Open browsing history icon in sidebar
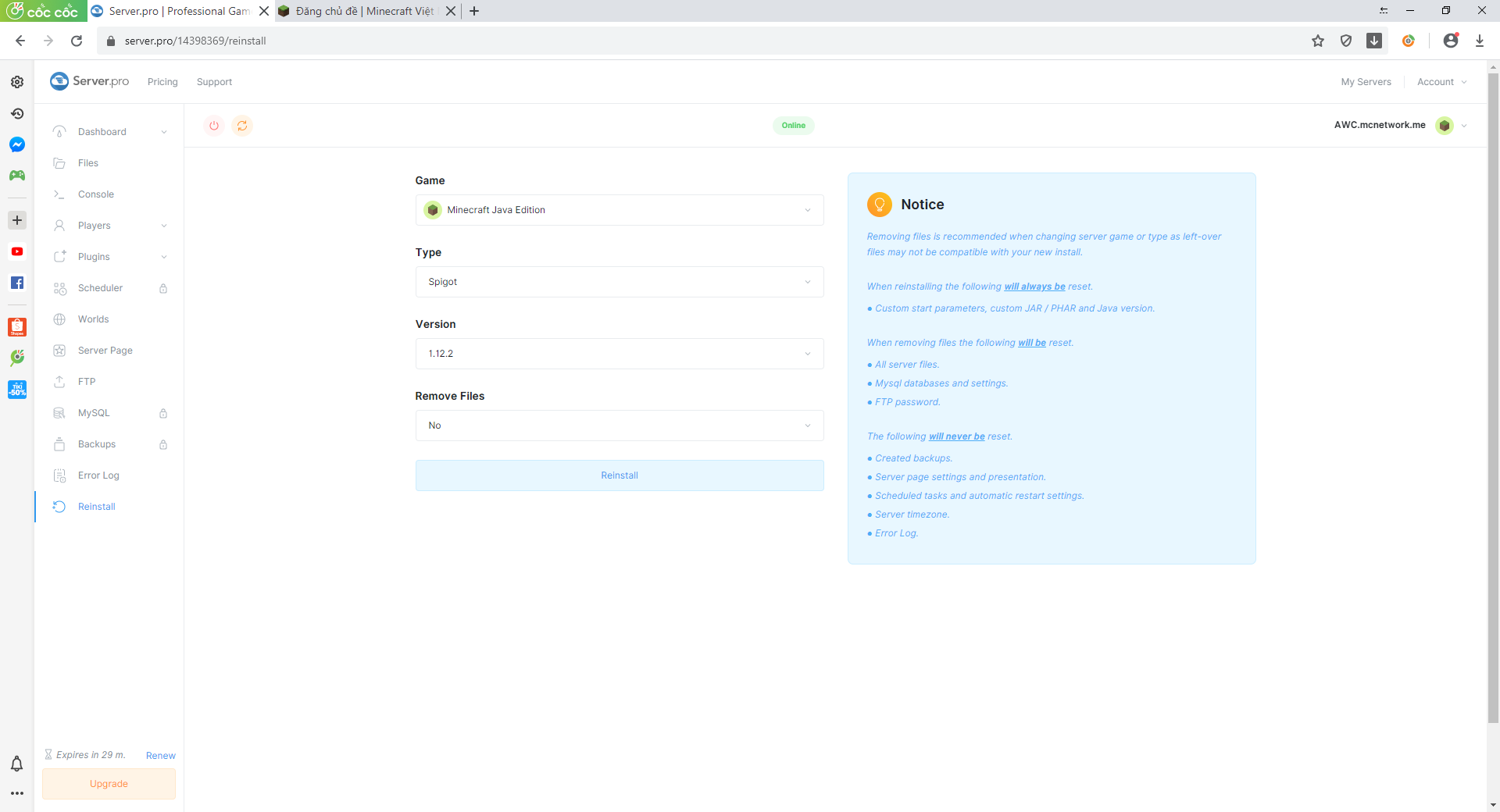This screenshot has width=1500, height=812. click(x=17, y=113)
